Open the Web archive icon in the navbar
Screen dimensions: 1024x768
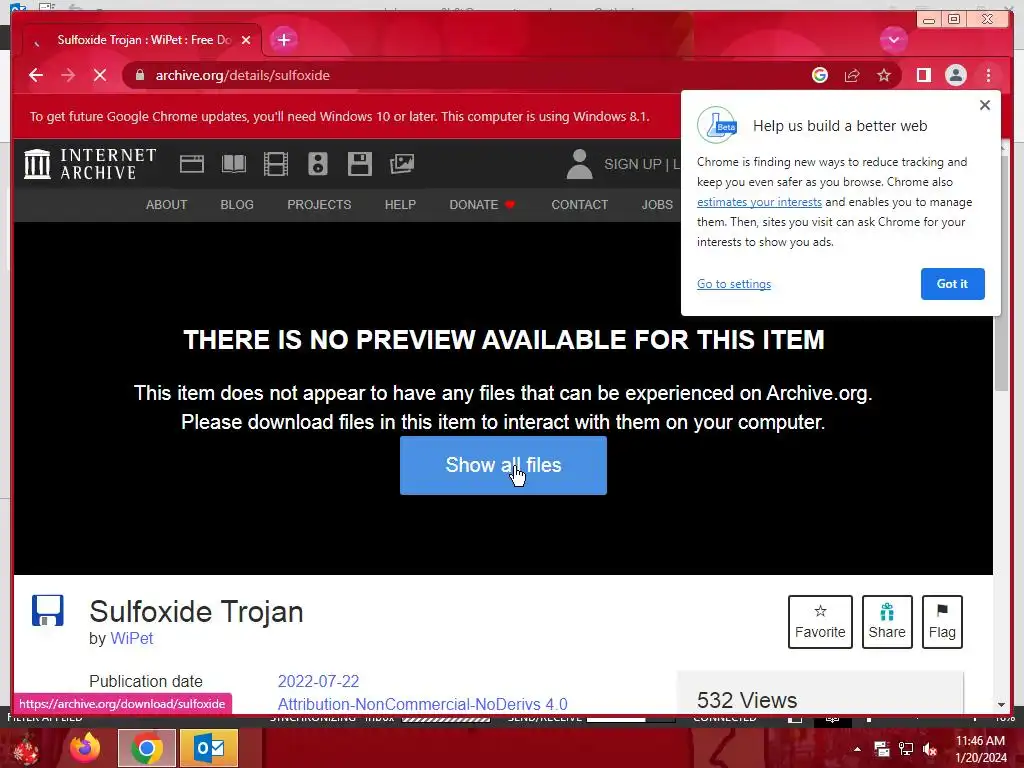tap(191, 163)
